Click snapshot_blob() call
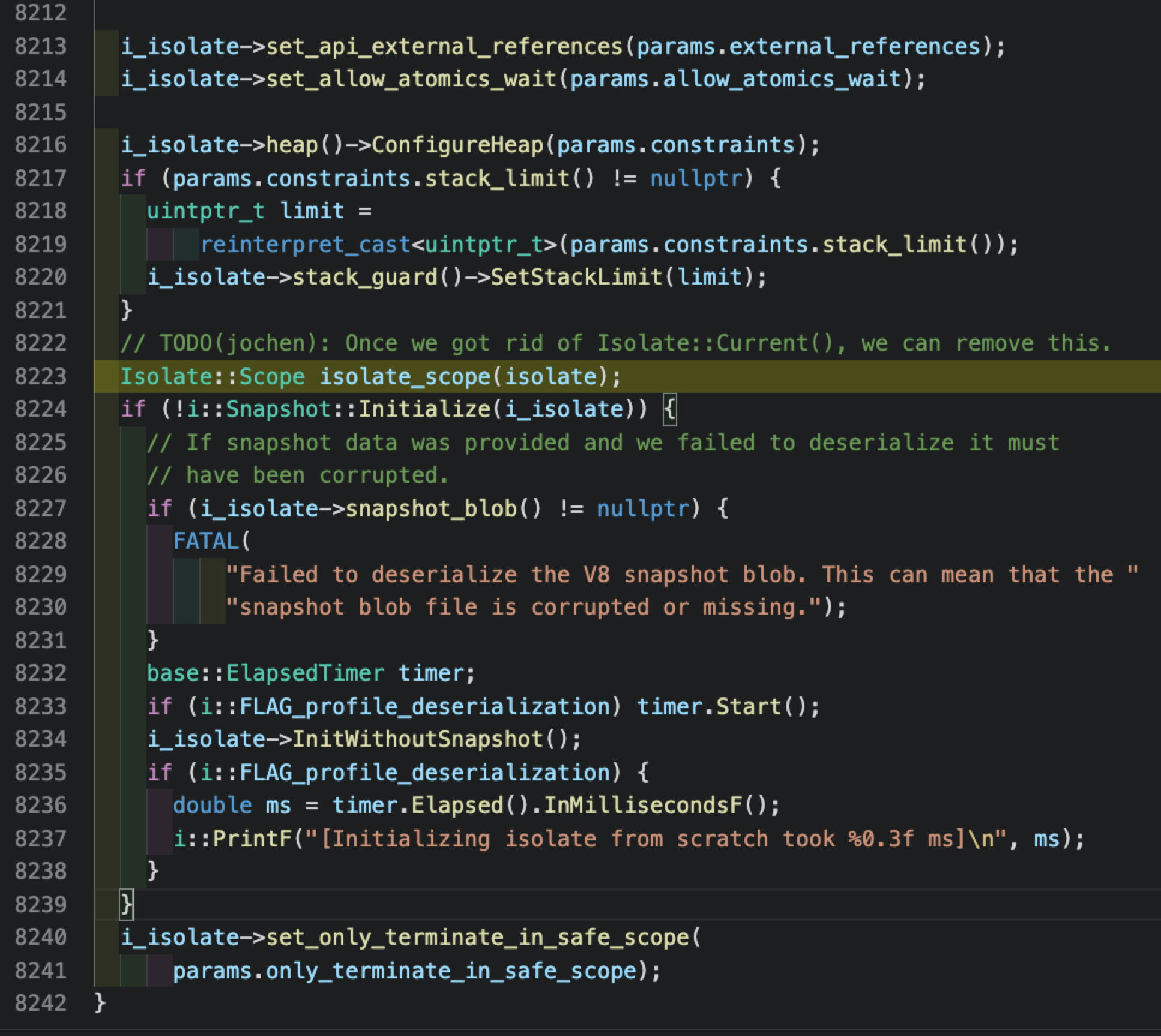1161x1036 pixels. click(444, 508)
